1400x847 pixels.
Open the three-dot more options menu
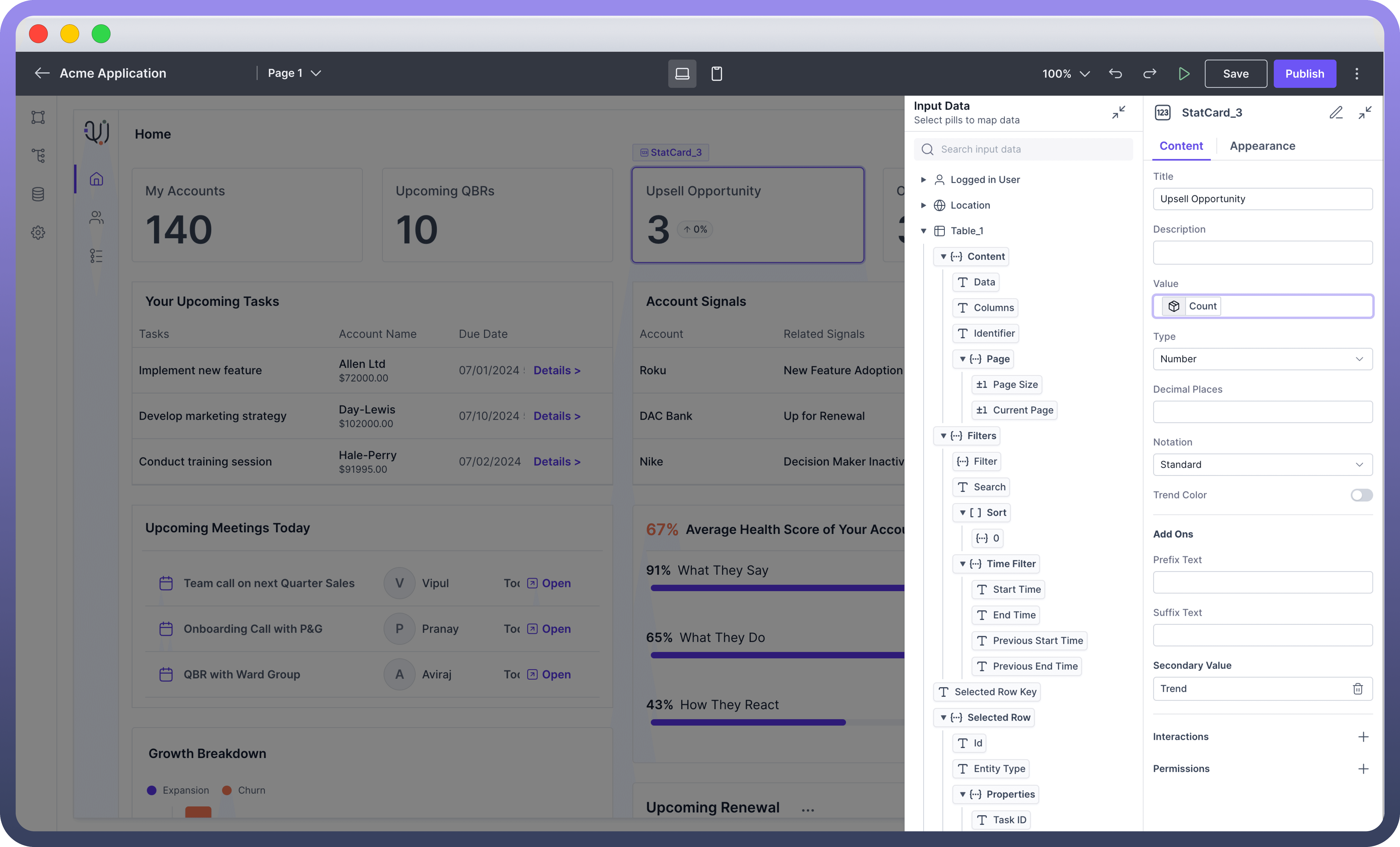click(1357, 73)
